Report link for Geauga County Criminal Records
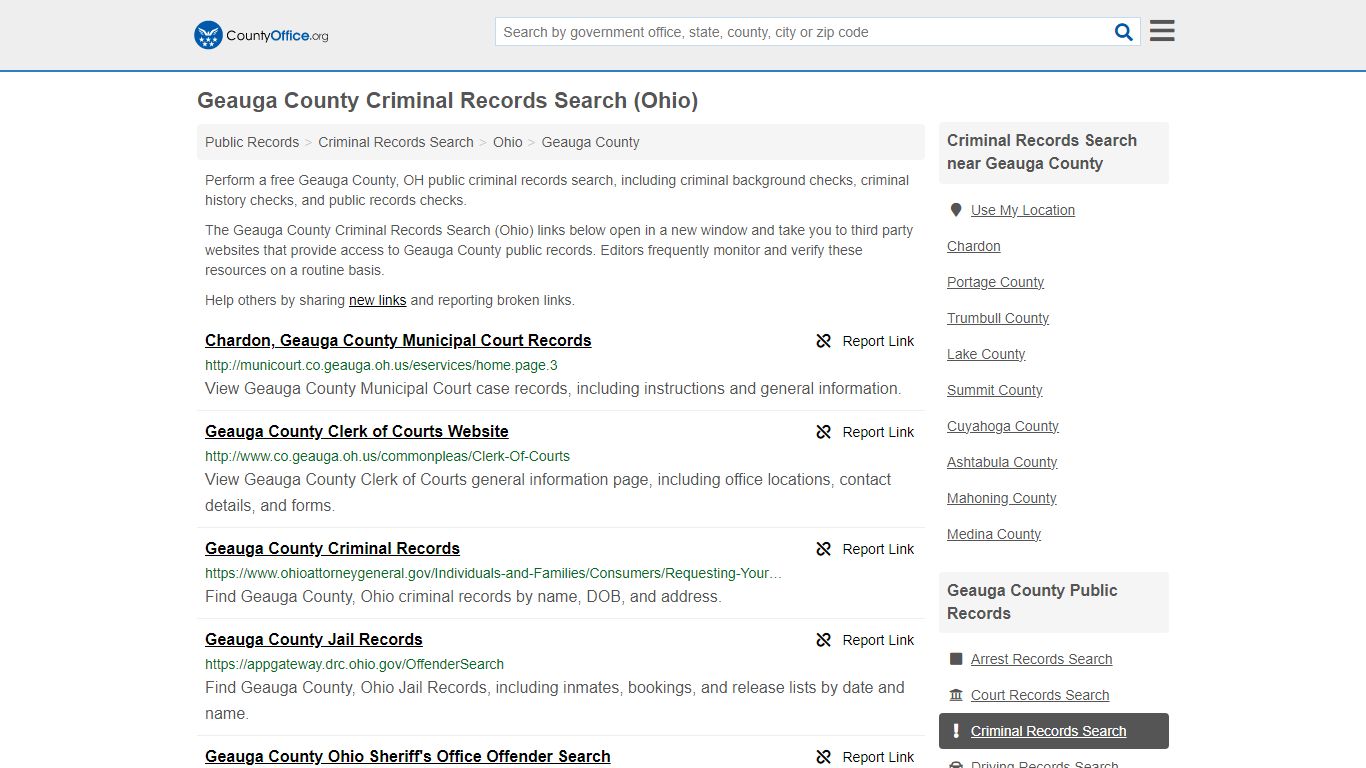The height and width of the screenshot is (768, 1366). click(x=865, y=549)
